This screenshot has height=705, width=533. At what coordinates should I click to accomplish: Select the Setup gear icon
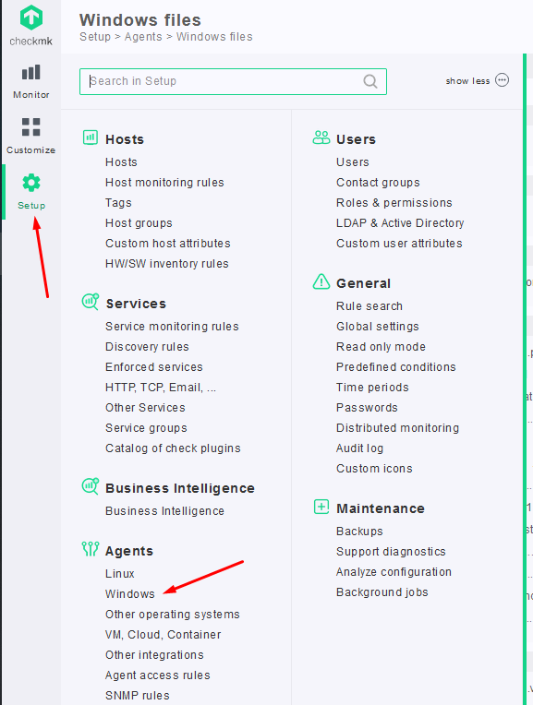coord(31,183)
